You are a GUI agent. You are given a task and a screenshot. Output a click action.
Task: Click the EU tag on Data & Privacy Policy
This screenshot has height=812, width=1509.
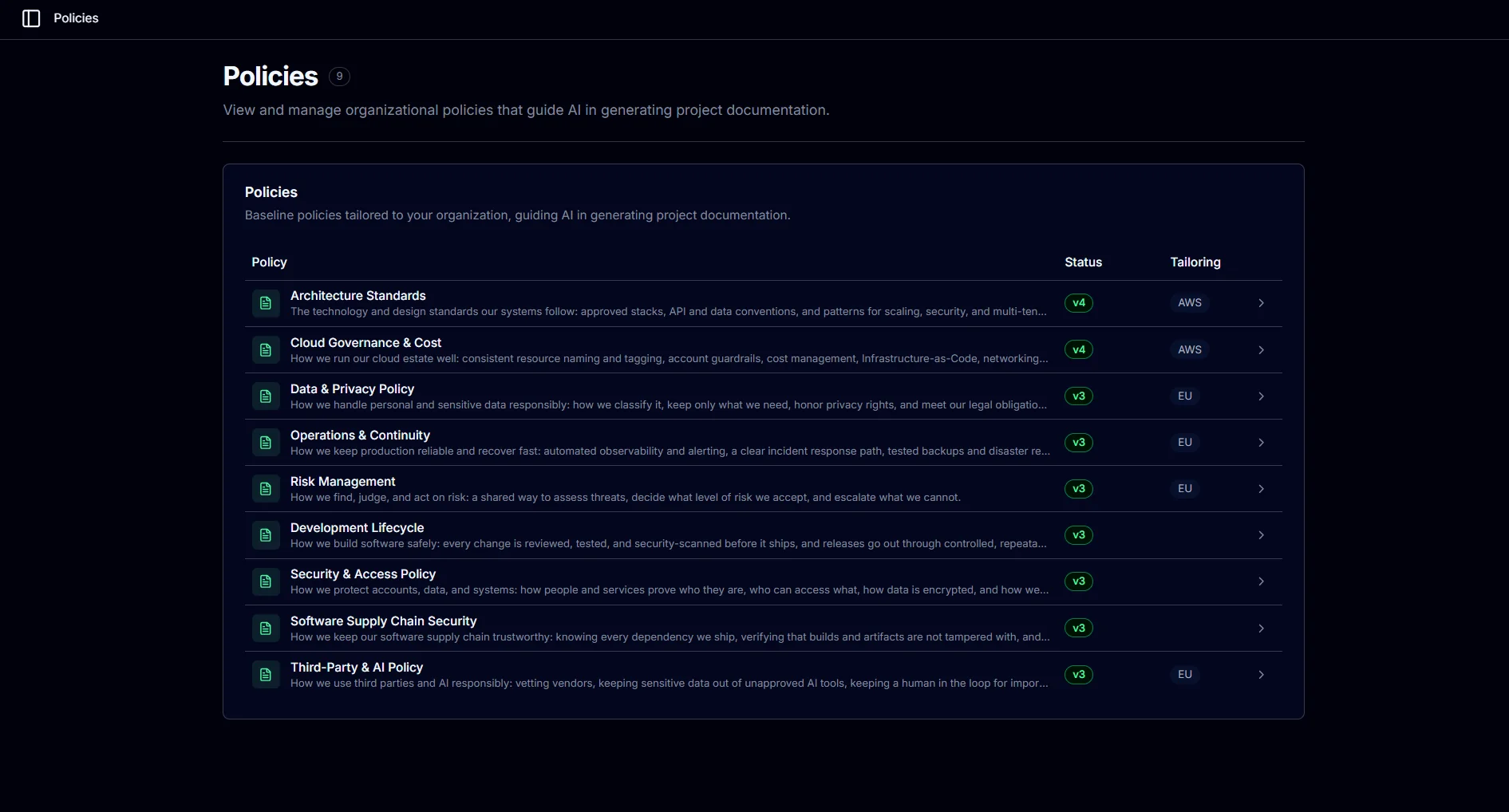(1185, 396)
